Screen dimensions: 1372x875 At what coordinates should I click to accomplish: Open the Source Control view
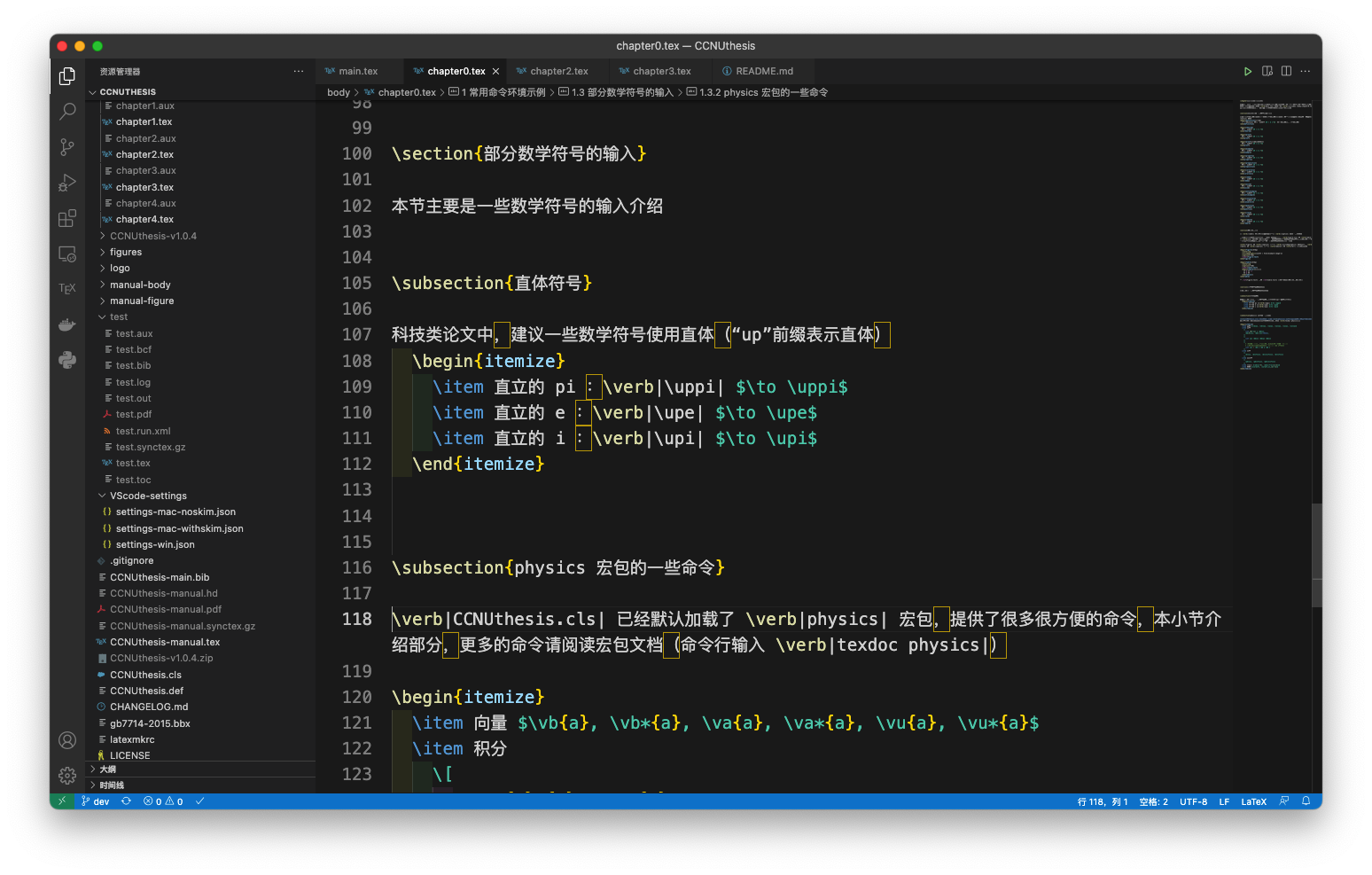coord(67,147)
